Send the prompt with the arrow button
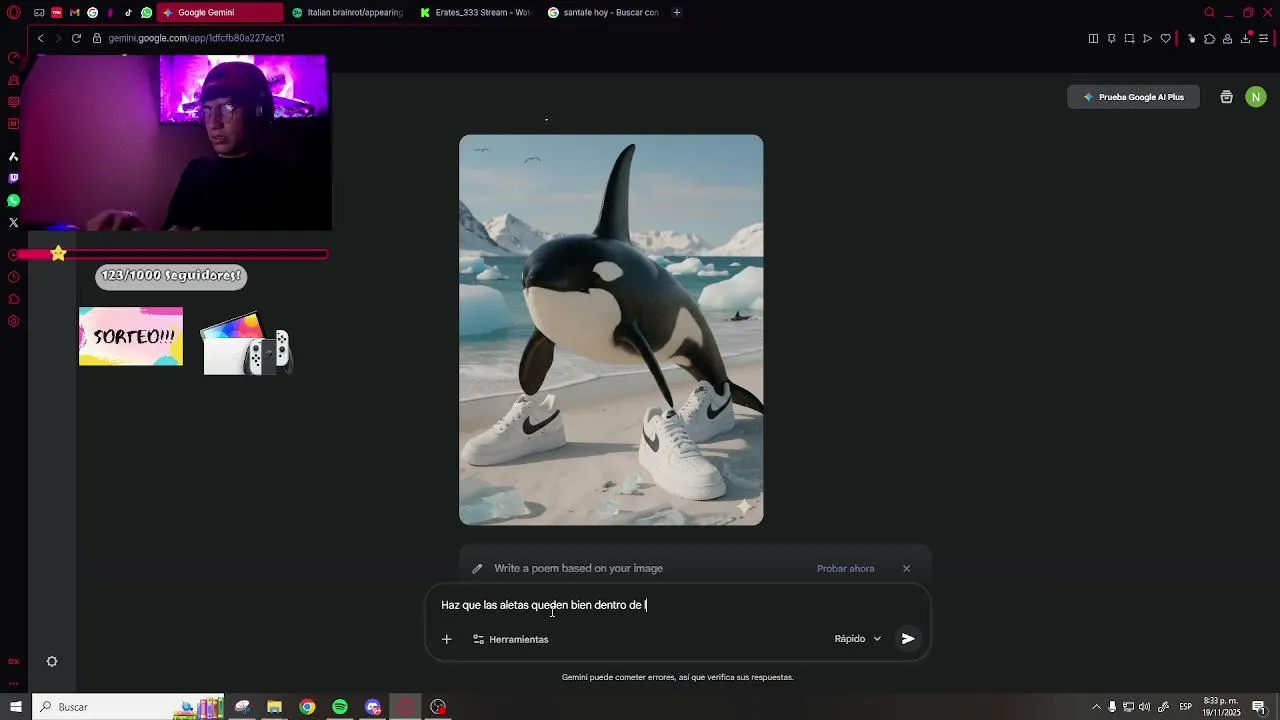 (908, 639)
